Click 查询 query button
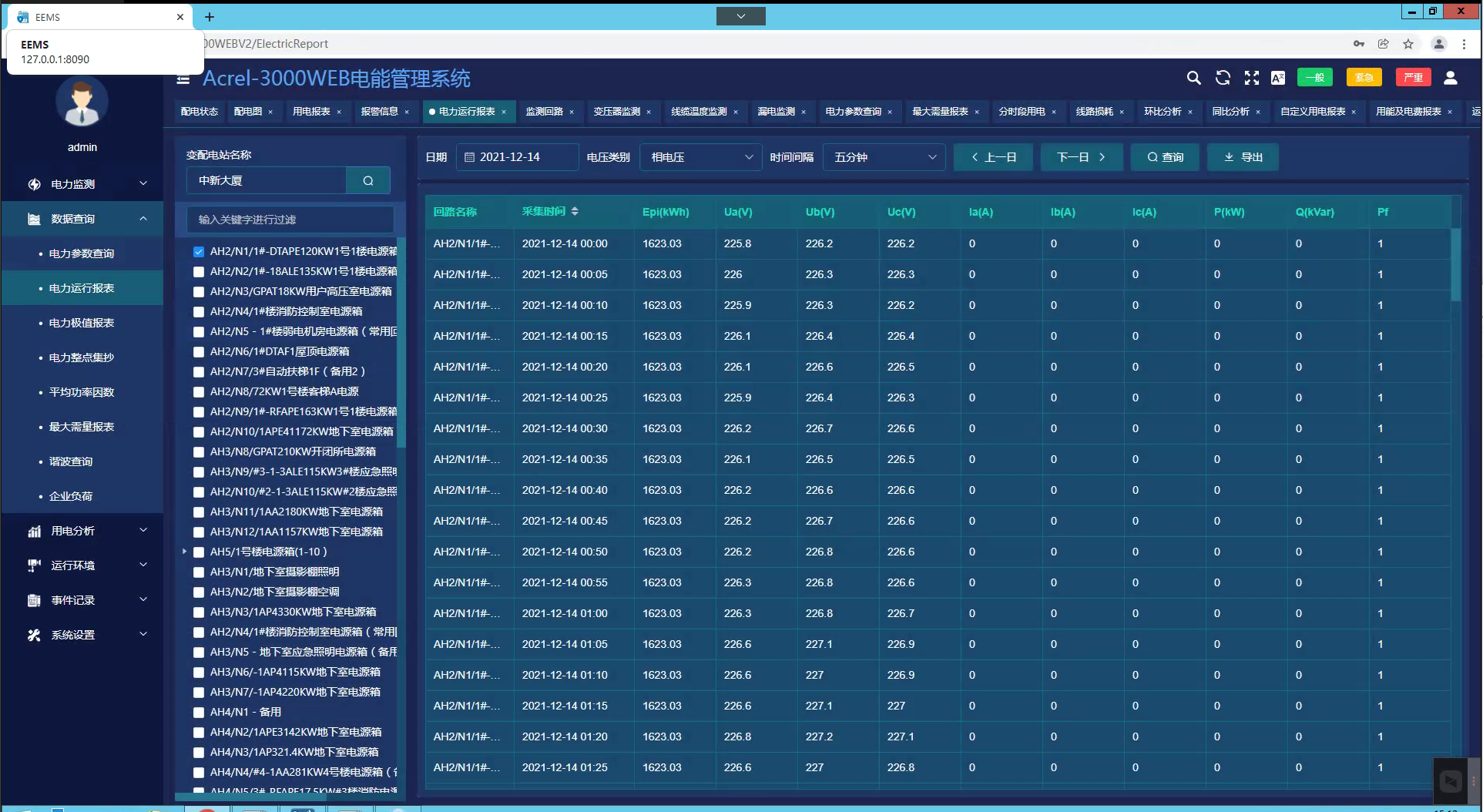1483x812 pixels. (1165, 157)
